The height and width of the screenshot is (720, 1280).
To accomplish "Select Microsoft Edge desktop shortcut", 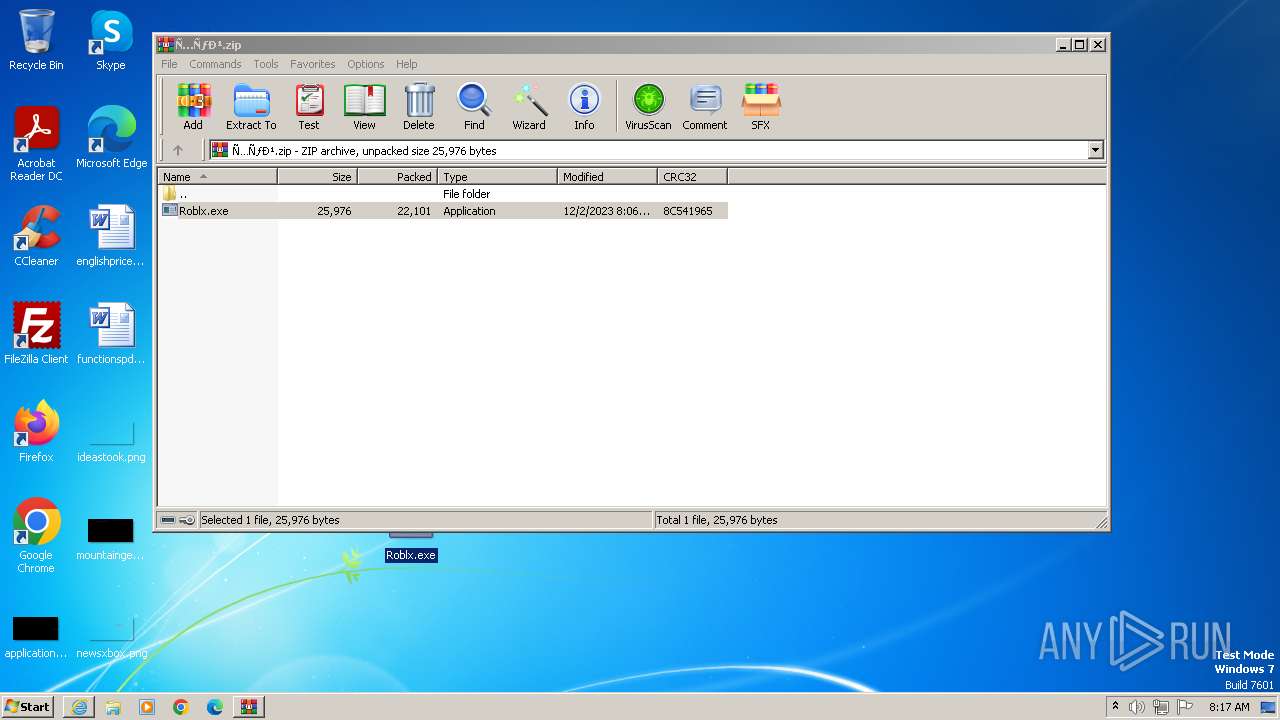I will pyautogui.click(x=111, y=137).
